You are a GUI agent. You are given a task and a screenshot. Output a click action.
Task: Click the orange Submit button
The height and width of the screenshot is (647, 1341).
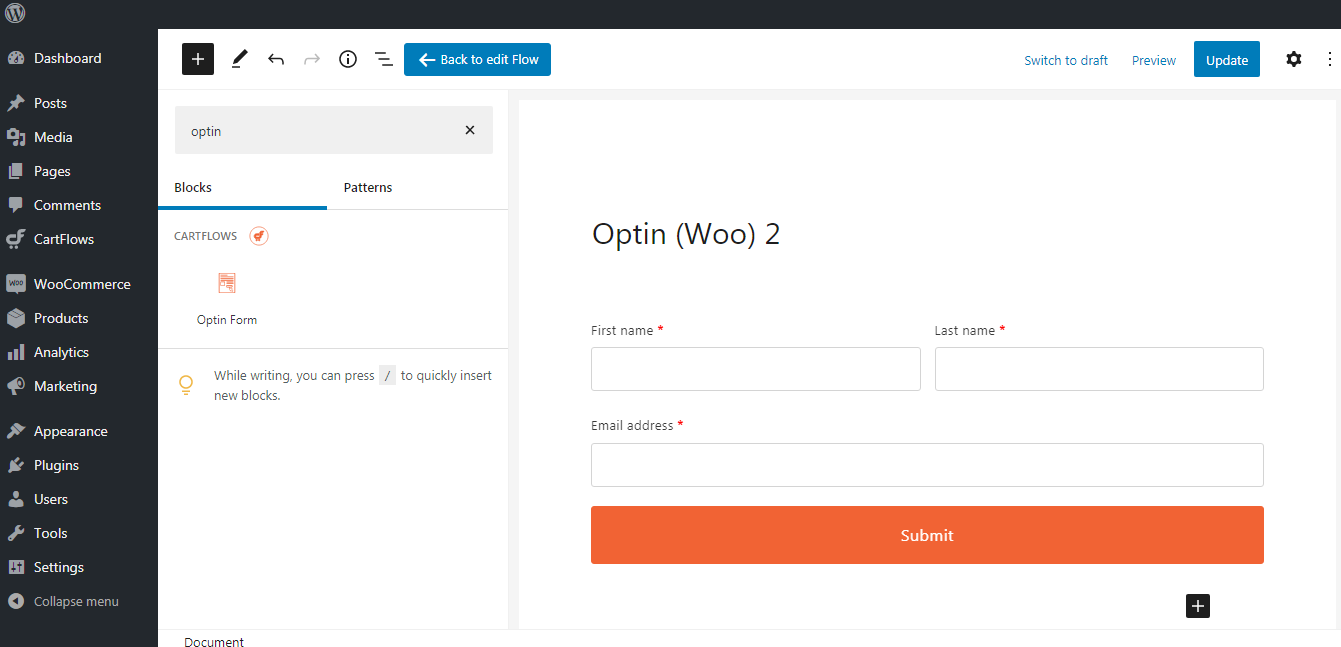pyautogui.click(x=927, y=535)
